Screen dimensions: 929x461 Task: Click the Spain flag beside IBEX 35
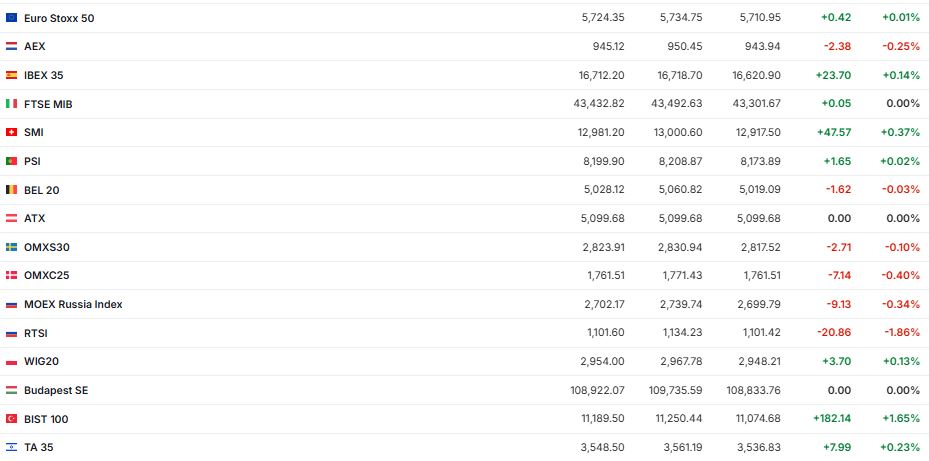(11, 75)
